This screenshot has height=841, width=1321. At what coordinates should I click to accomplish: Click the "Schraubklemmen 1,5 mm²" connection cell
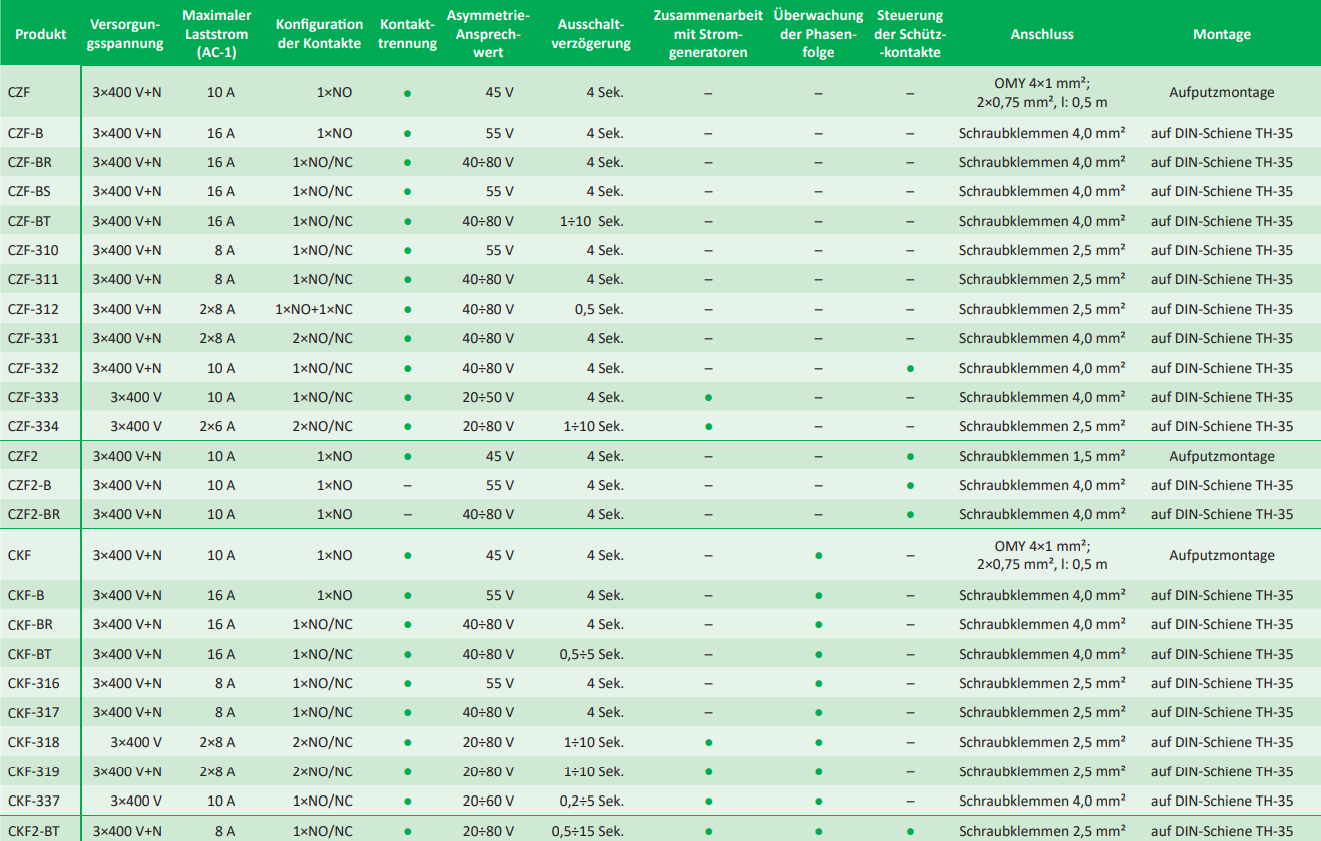point(1042,456)
